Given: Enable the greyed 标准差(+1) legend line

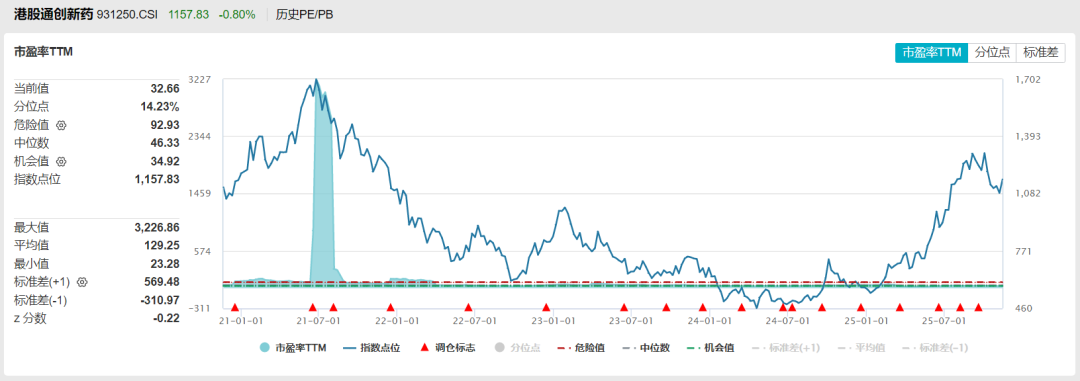Looking at the screenshot, I should [785, 348].
